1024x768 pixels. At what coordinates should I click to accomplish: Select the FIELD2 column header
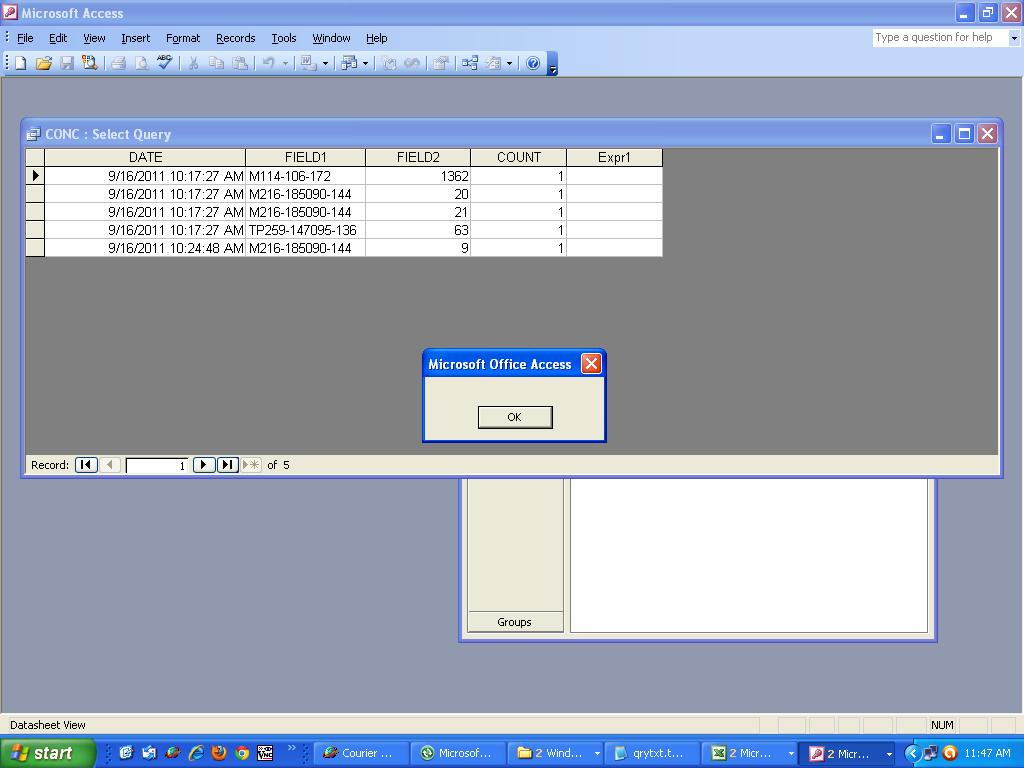click(x=418, y=157)
